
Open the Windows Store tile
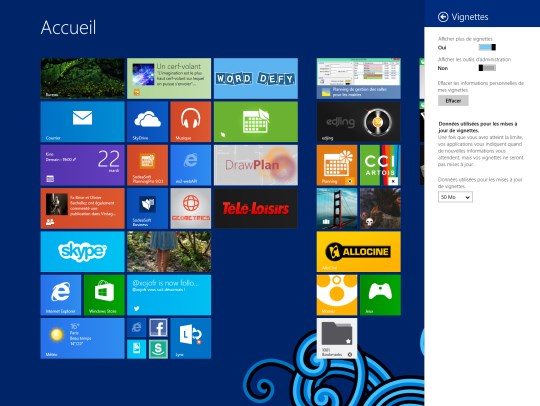click(x=104, y=295)
